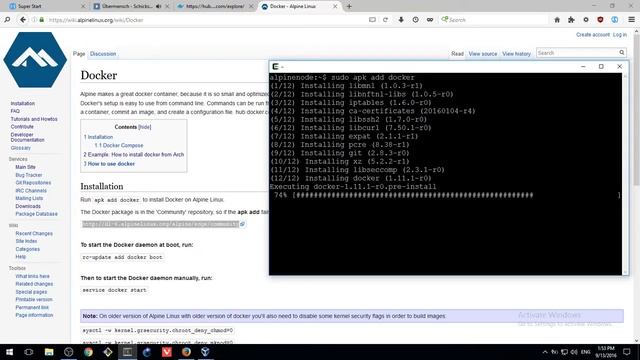Viewport: 640px width, 360px height.
Task: Jump to How to use docker section
Action: tap(109, 164)
